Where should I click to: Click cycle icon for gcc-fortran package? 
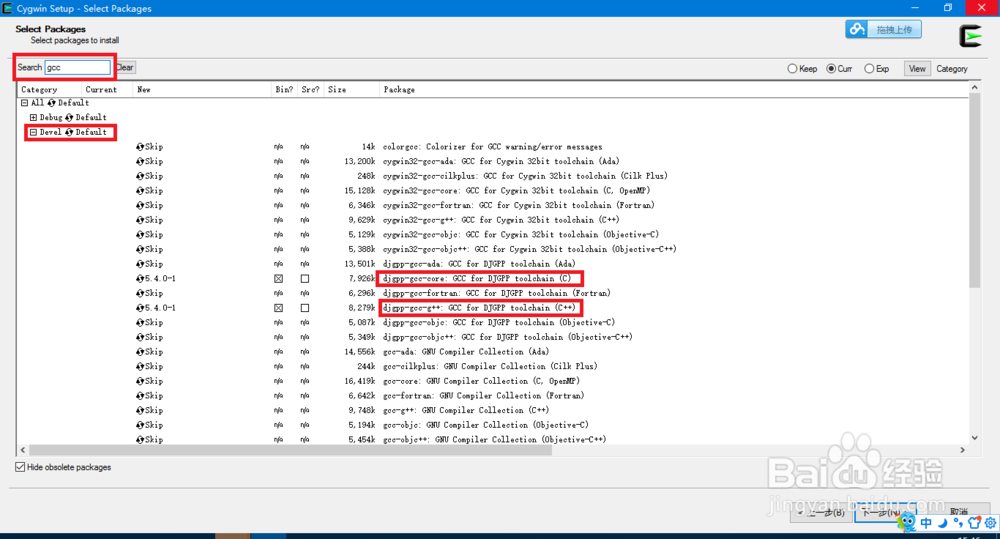tap(140, 396)
